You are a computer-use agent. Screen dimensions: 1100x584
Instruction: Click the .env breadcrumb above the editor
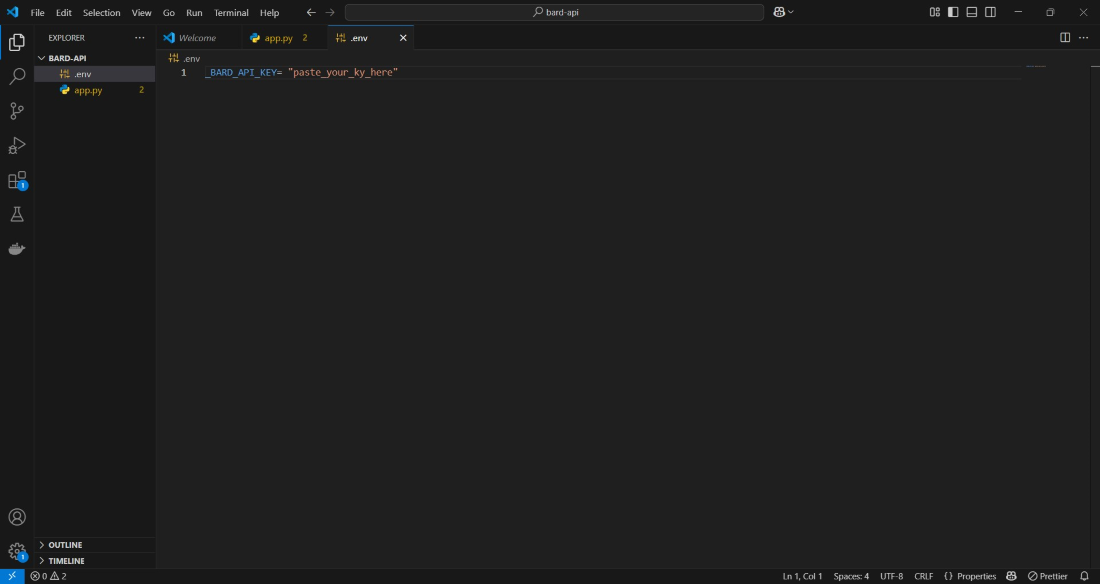(185, 58)
